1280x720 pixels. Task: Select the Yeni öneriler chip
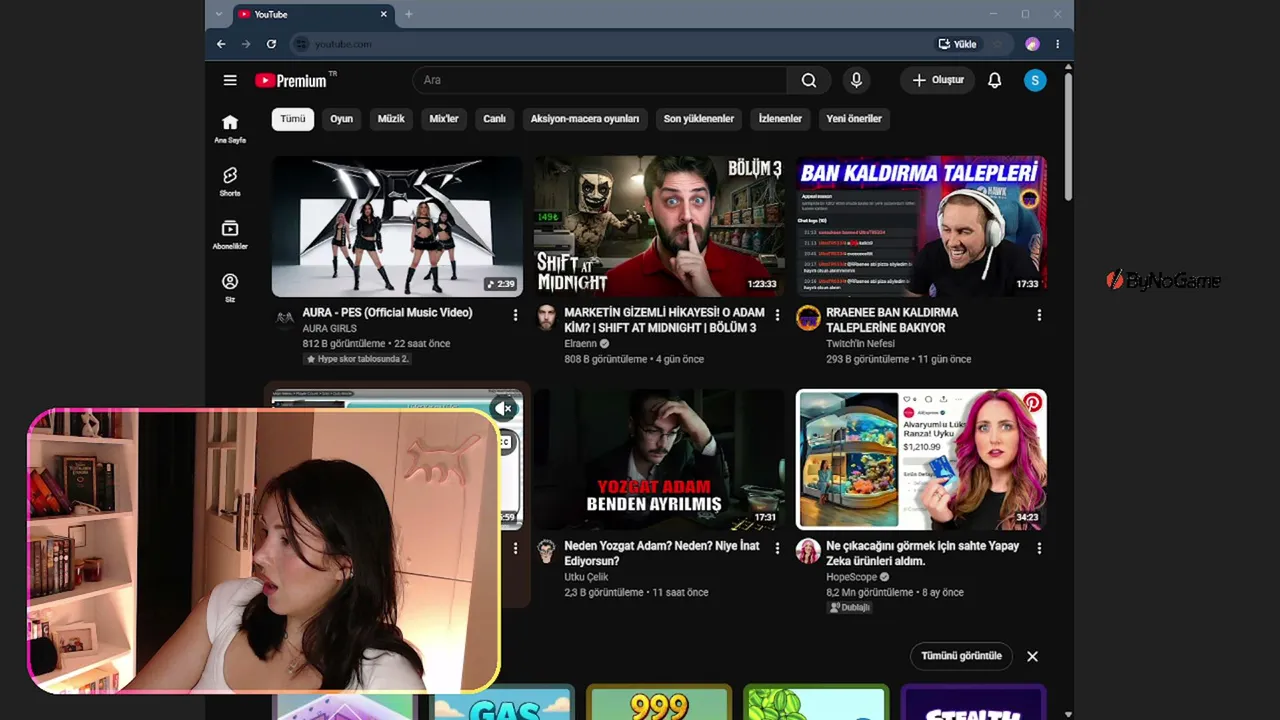click(854, 119)
